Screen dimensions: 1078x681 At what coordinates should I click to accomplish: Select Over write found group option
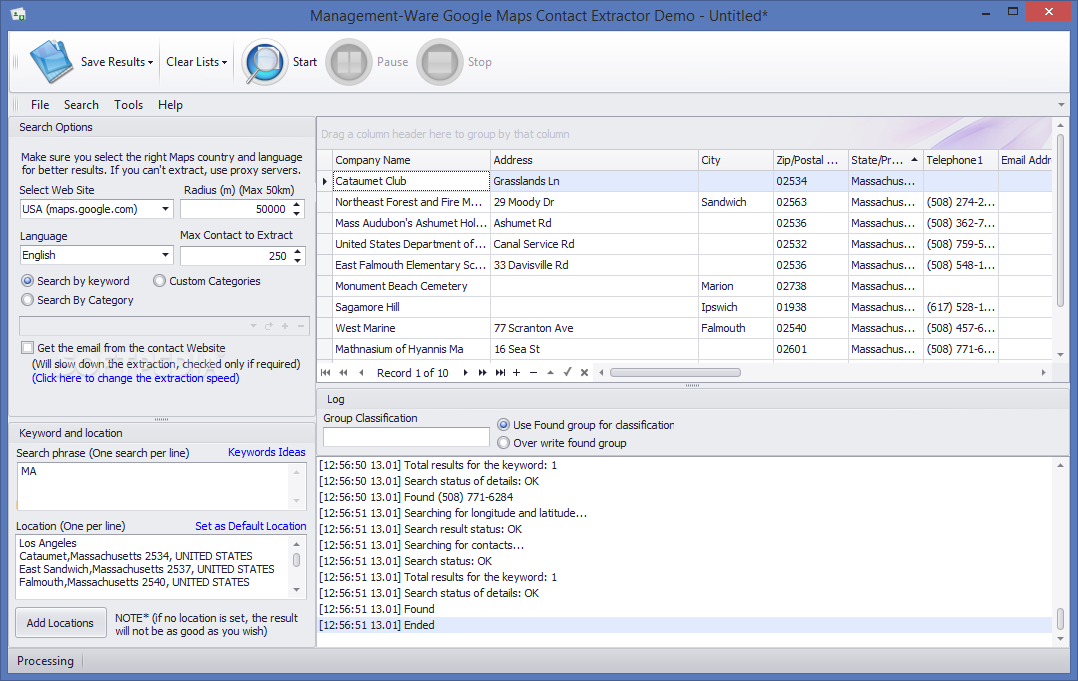tap(504, 443)
